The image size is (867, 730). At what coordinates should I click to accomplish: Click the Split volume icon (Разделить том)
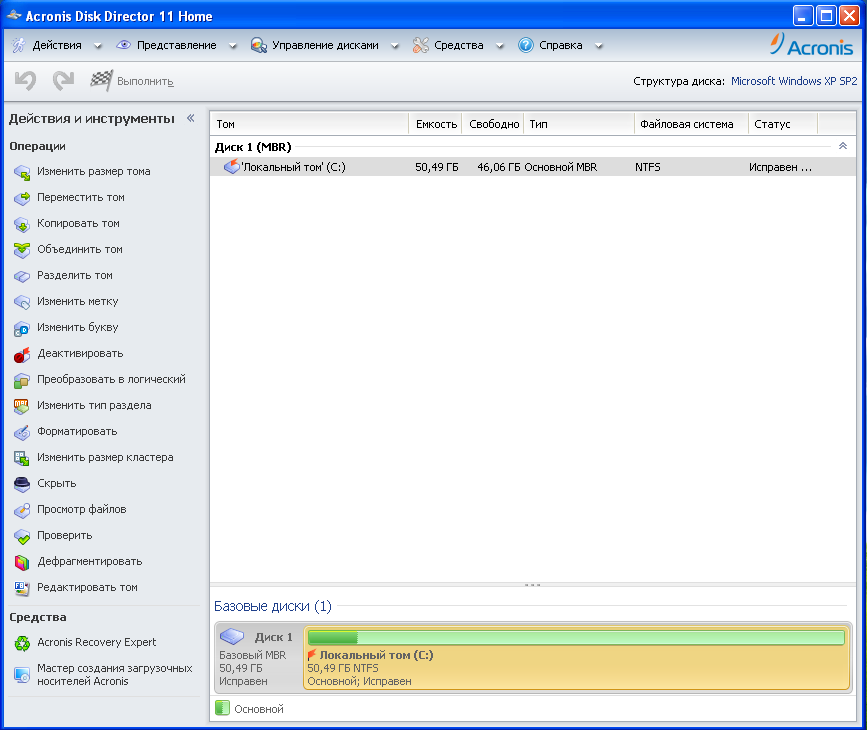[22, 276]
